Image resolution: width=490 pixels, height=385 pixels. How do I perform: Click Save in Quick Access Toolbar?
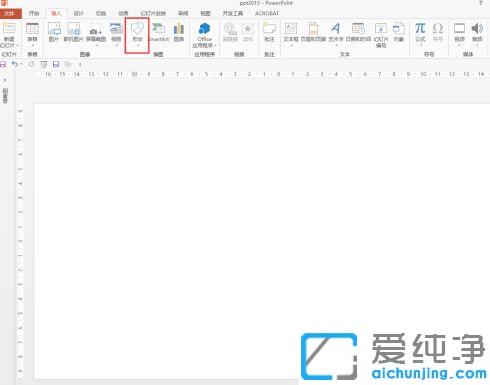point(3,64)
